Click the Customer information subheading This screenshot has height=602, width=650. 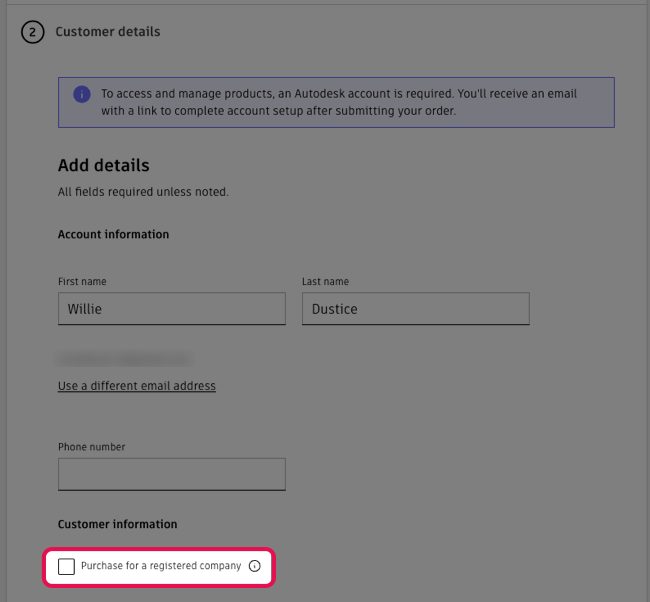pyautogui.click(x=118, y=524)
